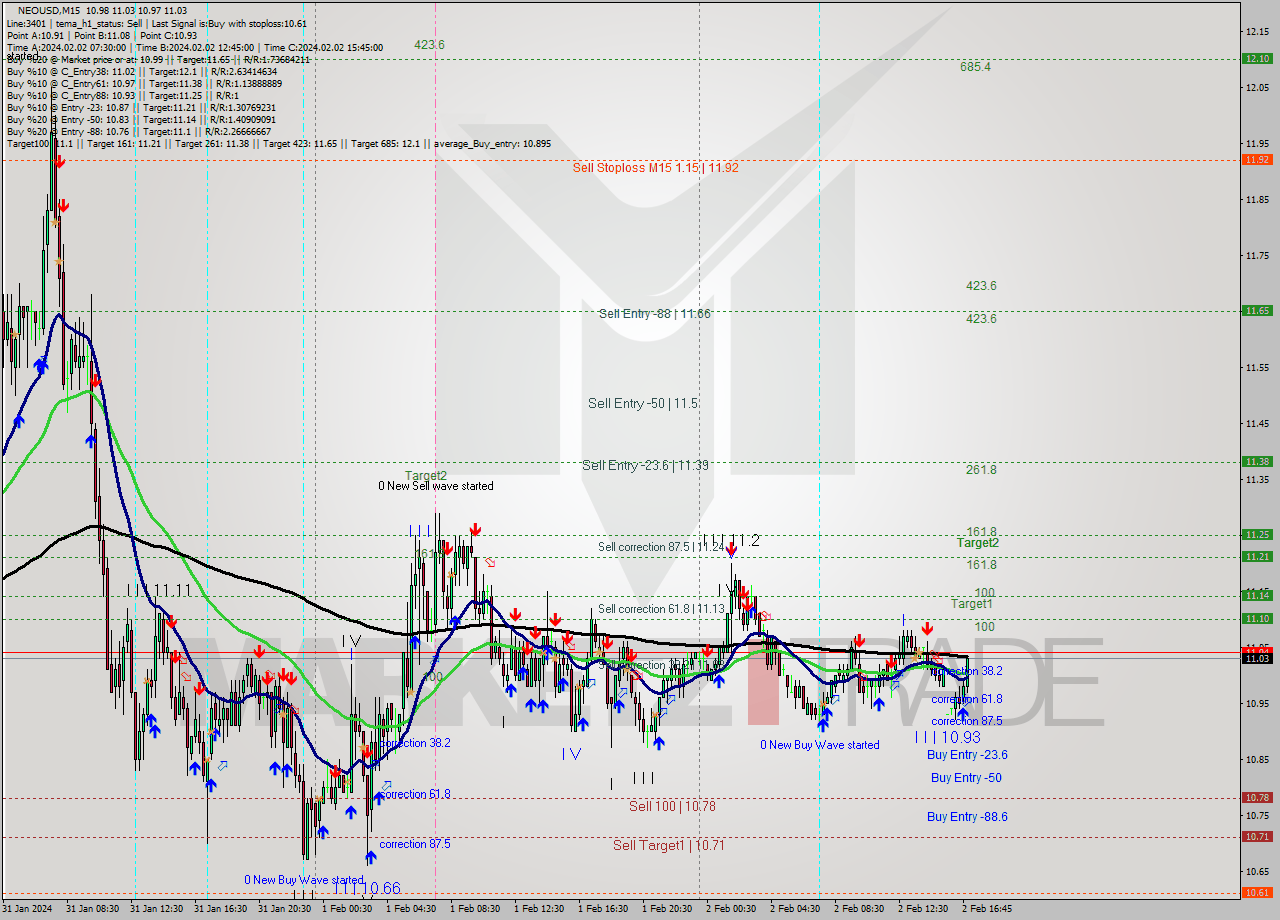Viewport: 1280px width, 920px height.
Task: Click the 'Buy Entry -23.6' label
Action: pyautogui.click(x=967, y=755)
